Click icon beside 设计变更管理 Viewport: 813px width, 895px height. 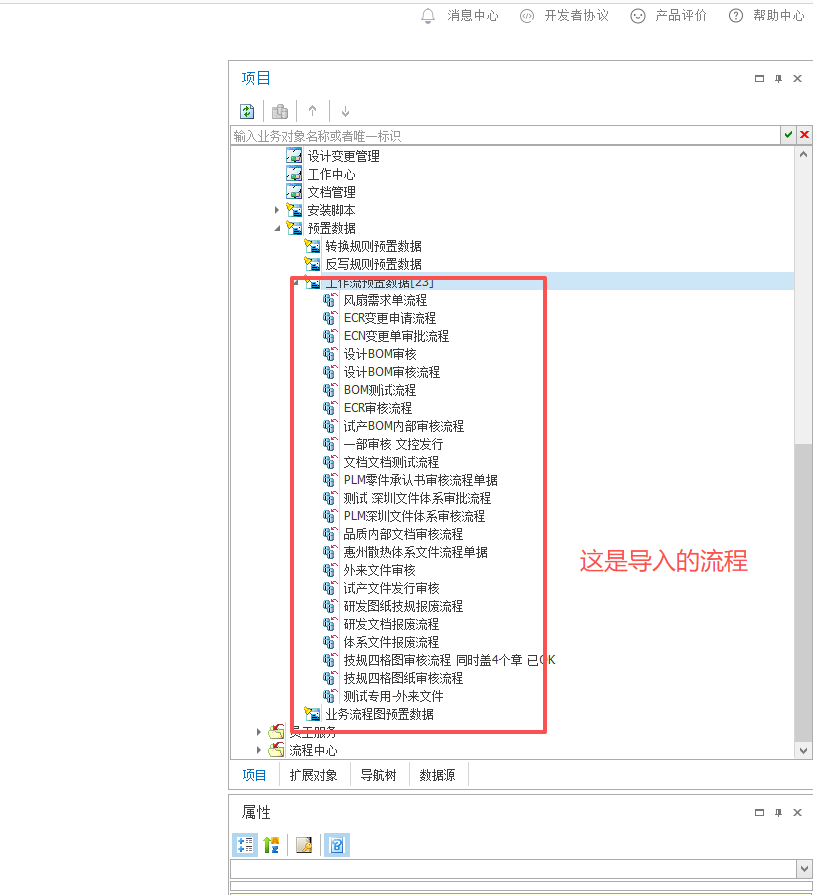click(x=294, y=155)
